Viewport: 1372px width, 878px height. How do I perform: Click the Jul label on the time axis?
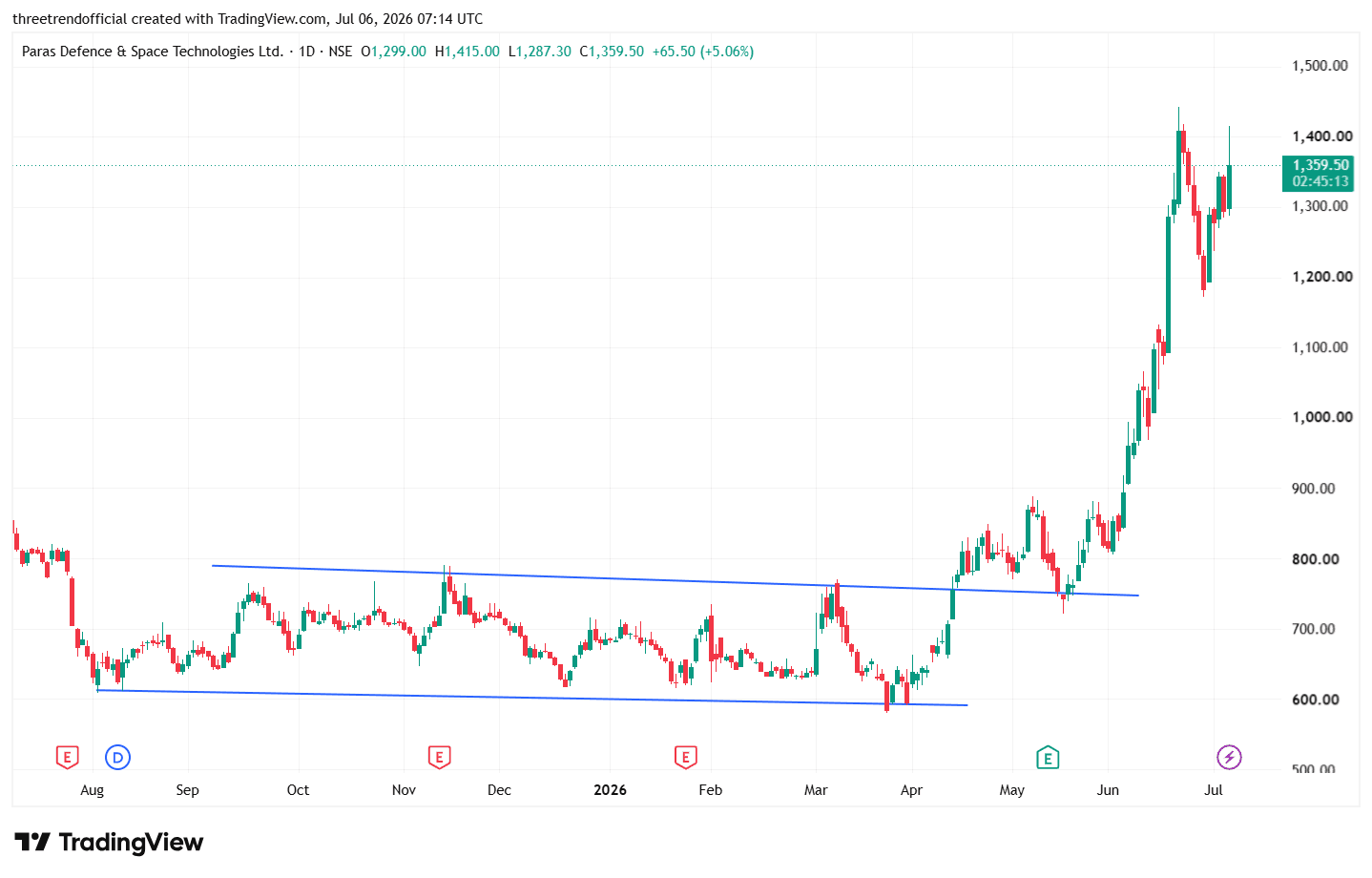point(1214,790)
